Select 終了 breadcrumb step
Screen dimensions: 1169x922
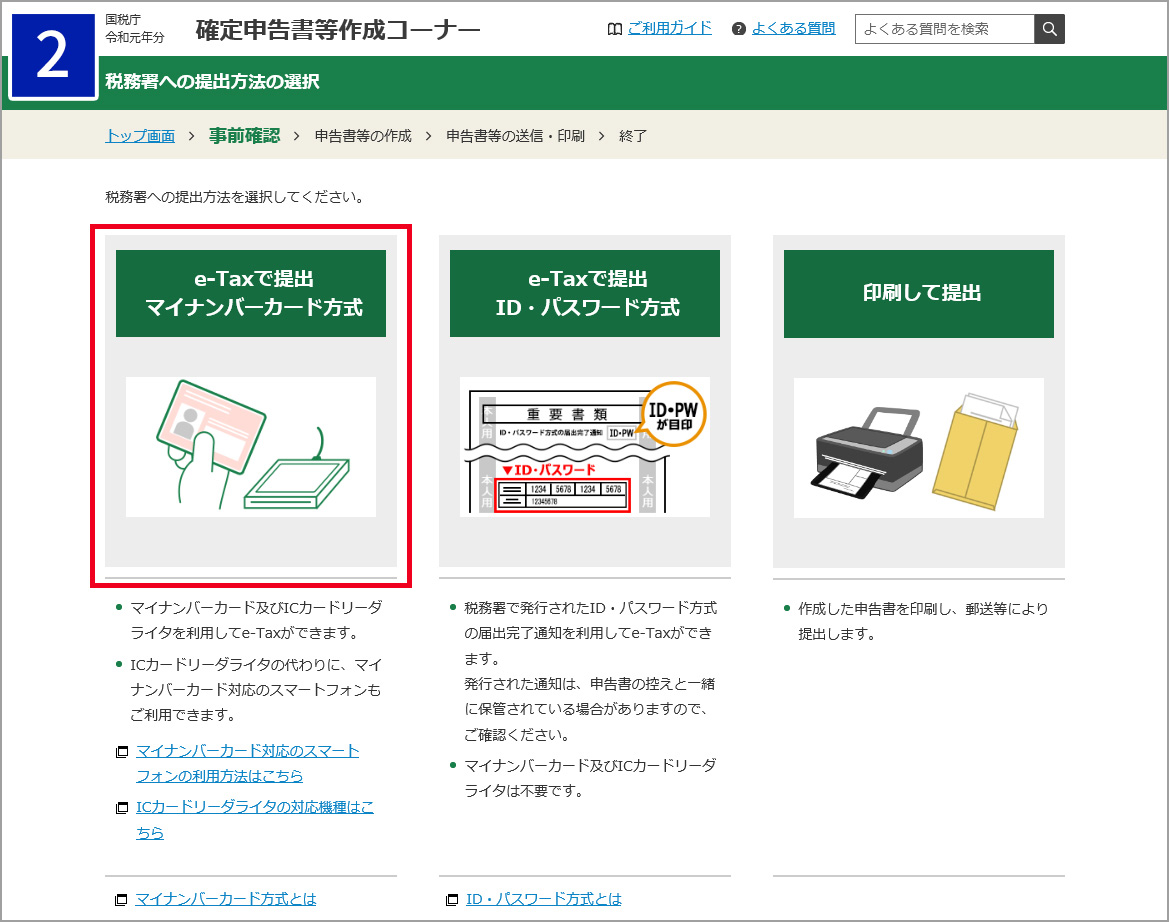tap(633, 136)
